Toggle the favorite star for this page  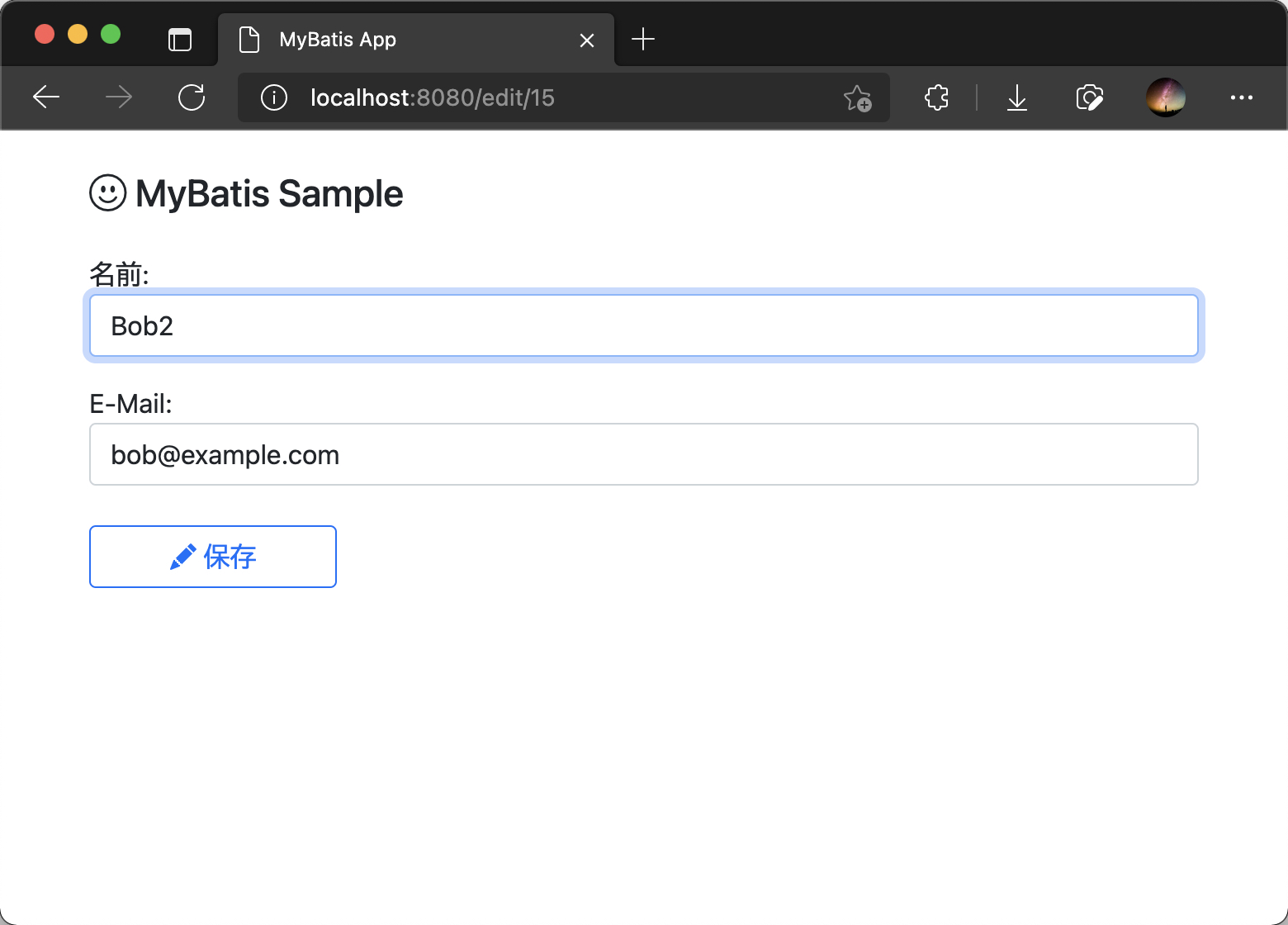coord(859,97)
